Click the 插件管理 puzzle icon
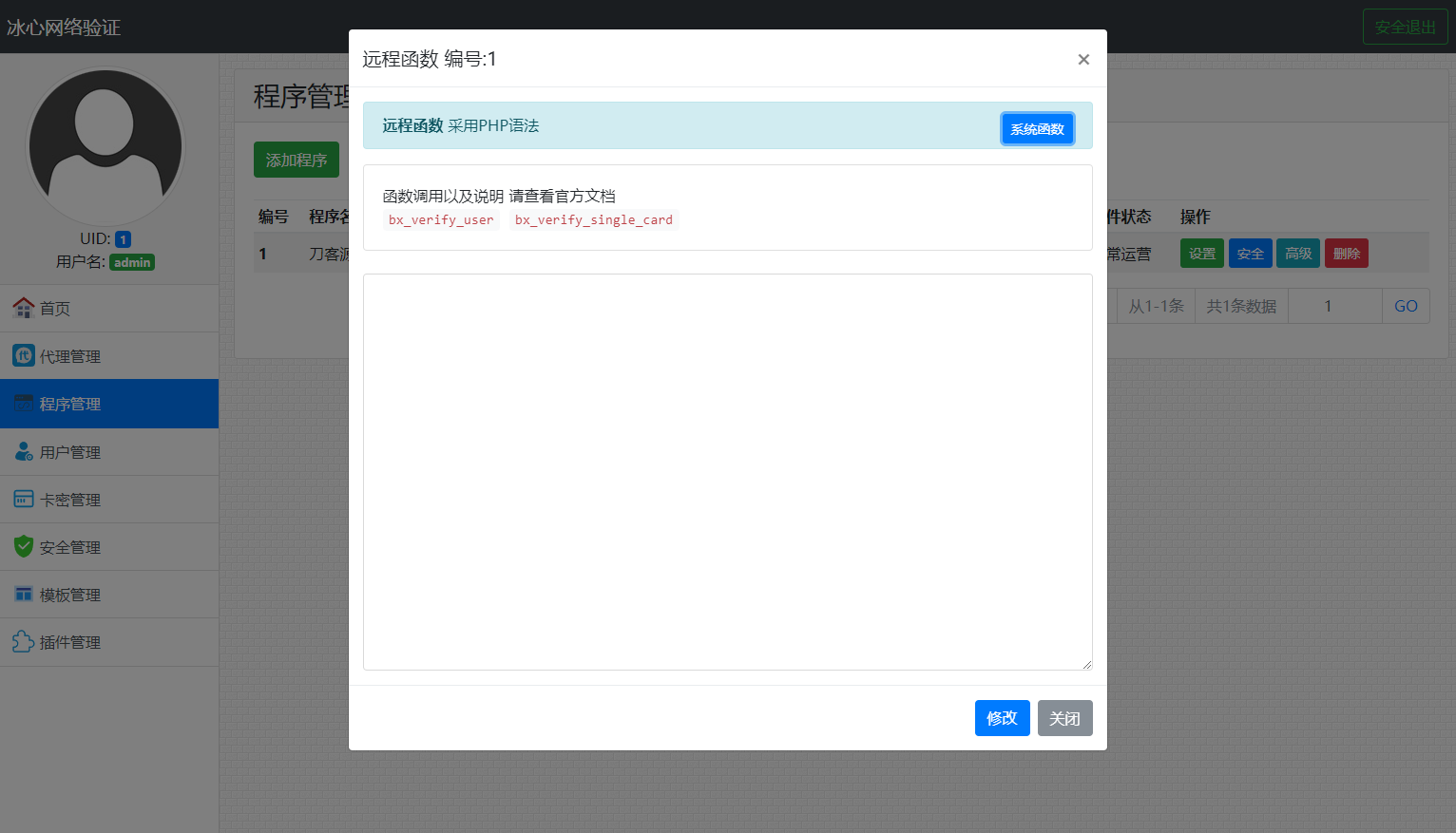 pyautogui.click(x=24, y=641)
